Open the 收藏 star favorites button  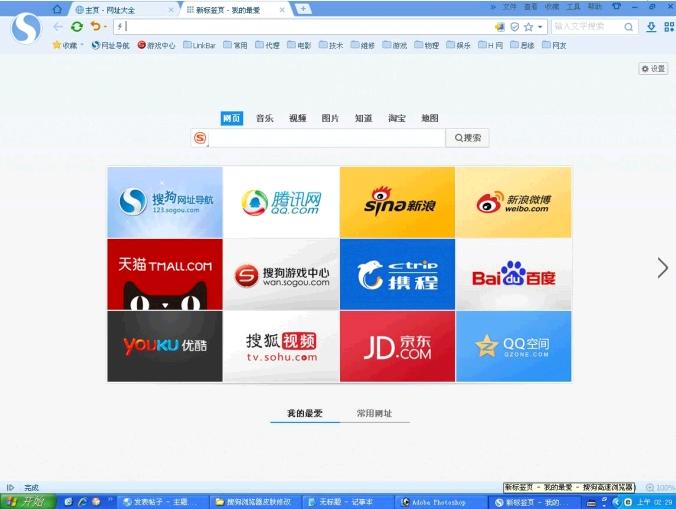[x=66, y=45]
